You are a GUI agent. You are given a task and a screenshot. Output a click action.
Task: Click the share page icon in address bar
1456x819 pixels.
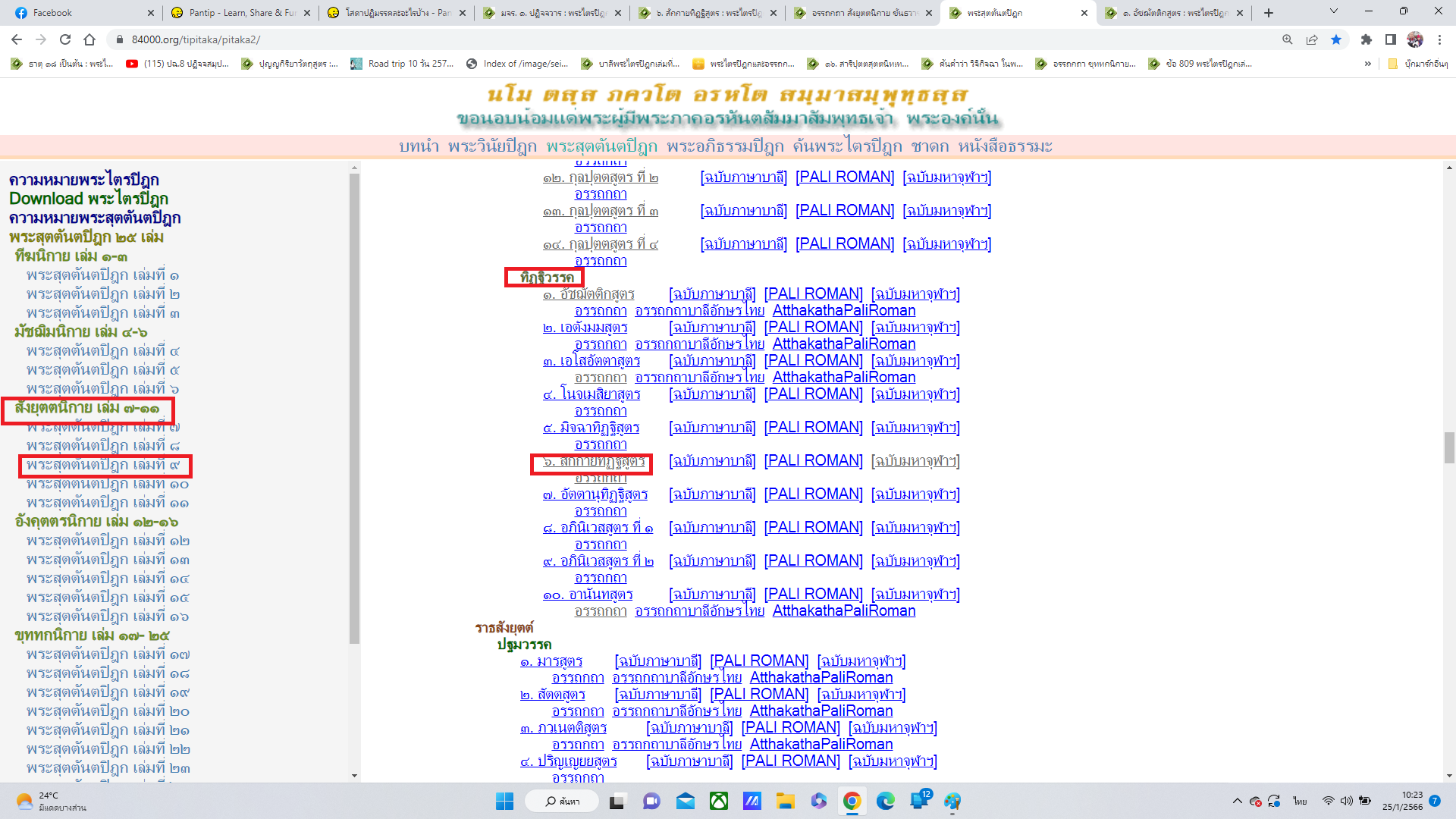(1312, 39)
